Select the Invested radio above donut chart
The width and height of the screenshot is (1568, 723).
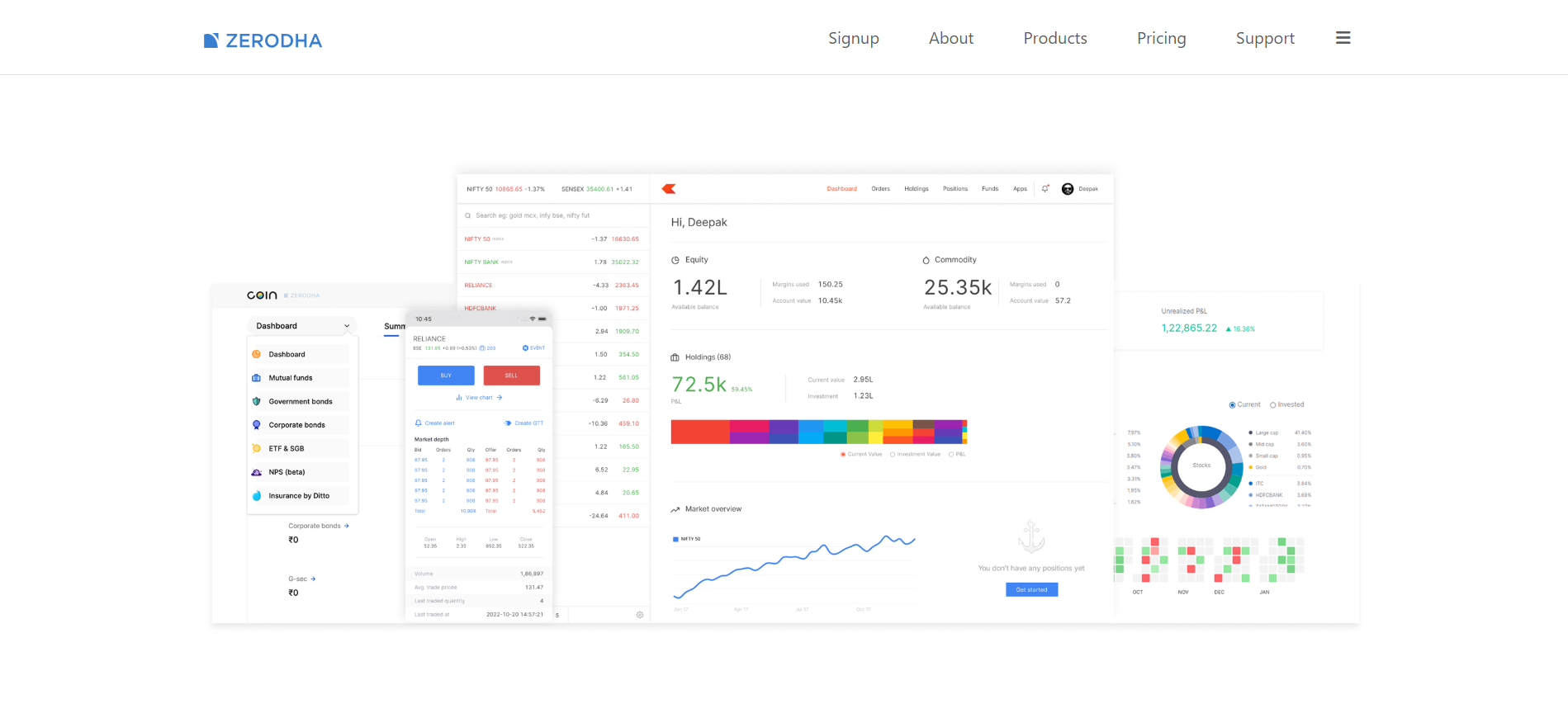(1273, 405)
